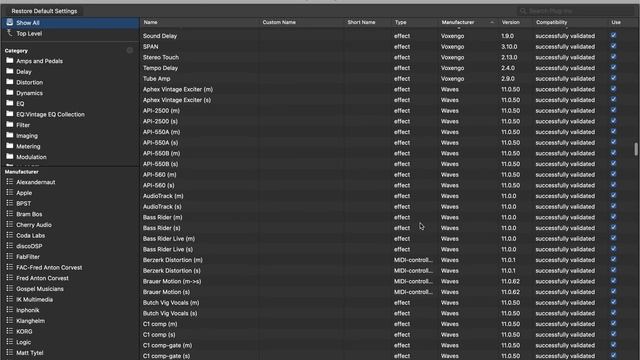
Task: Toggle Use checkbox for SPAN
Action: click(x=613, y=46)
